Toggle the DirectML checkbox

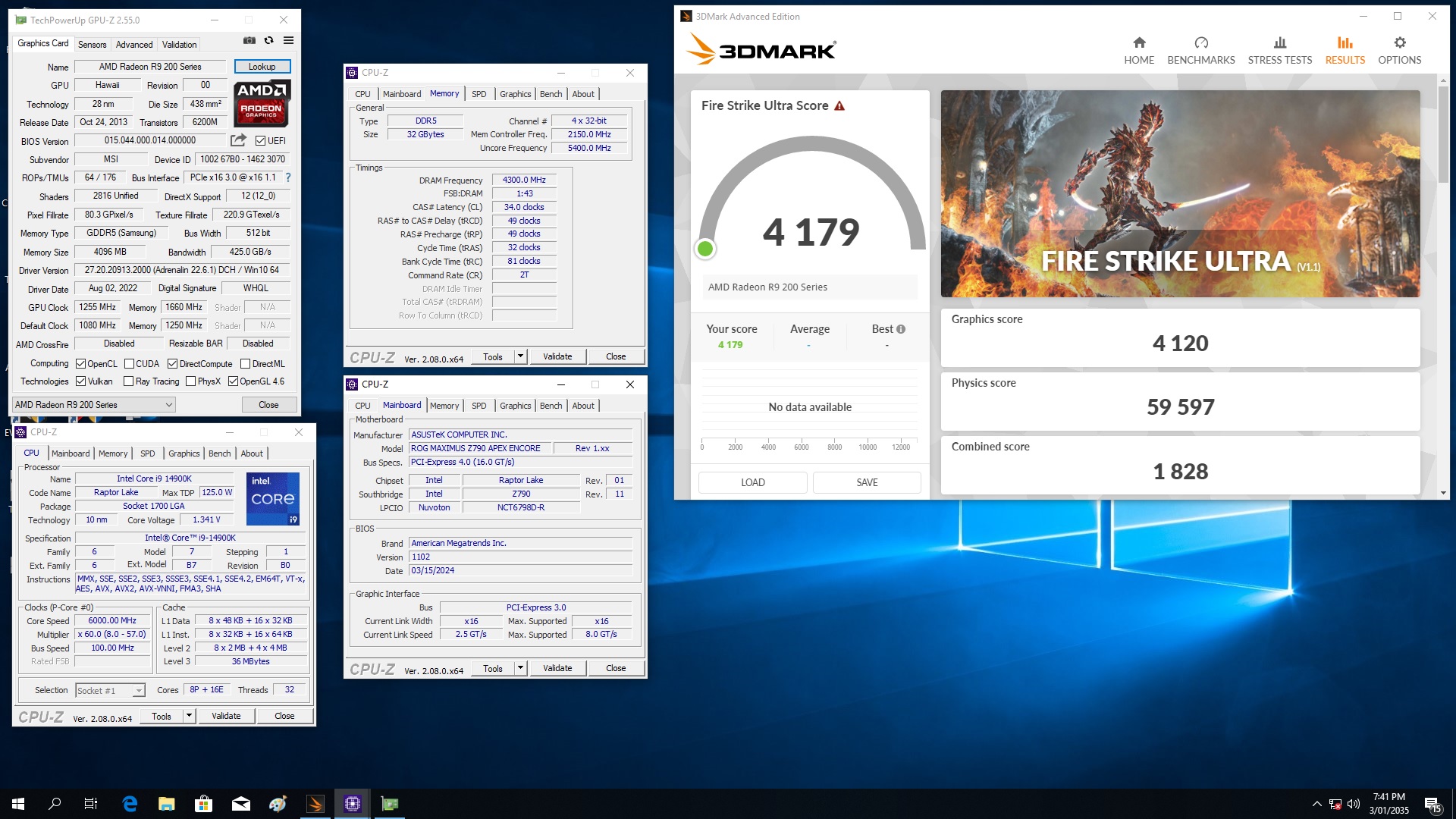pos(245,364)
